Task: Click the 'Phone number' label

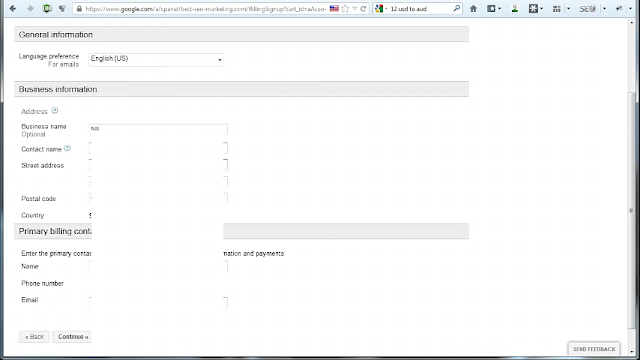Action: (x=42, y=283)
